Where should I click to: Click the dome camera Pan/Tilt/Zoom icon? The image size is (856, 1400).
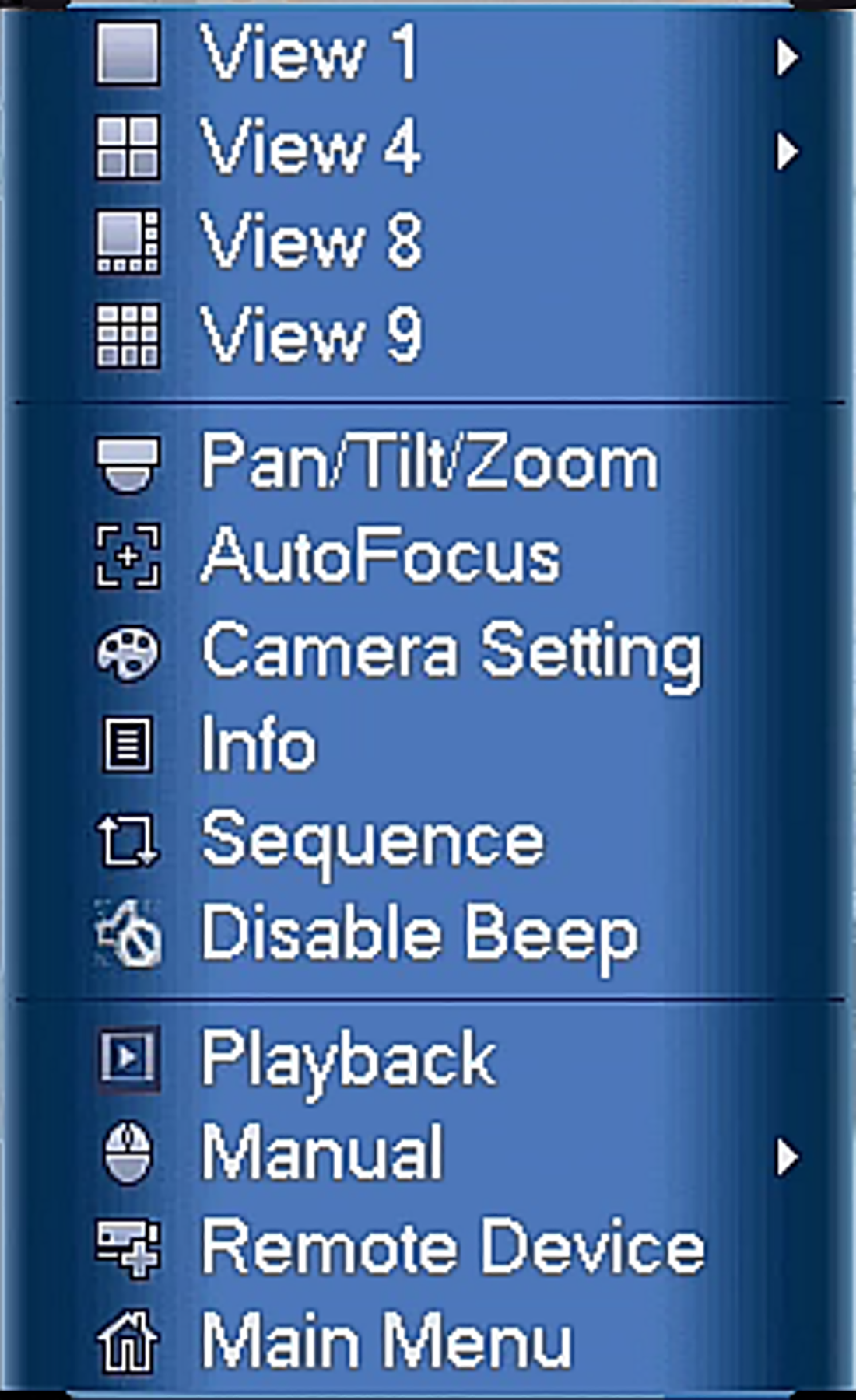128,464
